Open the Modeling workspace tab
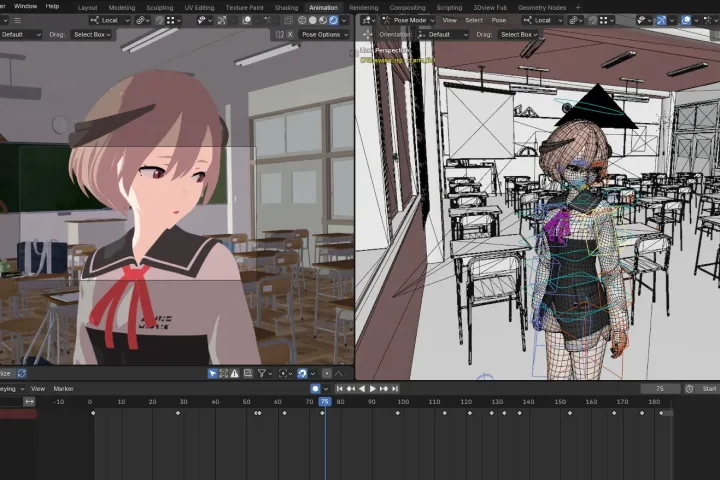The image size is (720, 480). (x=122, y=7)
